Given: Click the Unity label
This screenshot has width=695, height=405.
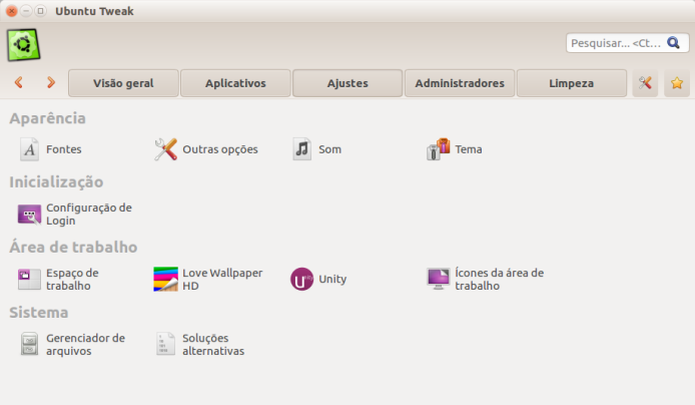Looking at the screenshot, I should pos(332,279).
